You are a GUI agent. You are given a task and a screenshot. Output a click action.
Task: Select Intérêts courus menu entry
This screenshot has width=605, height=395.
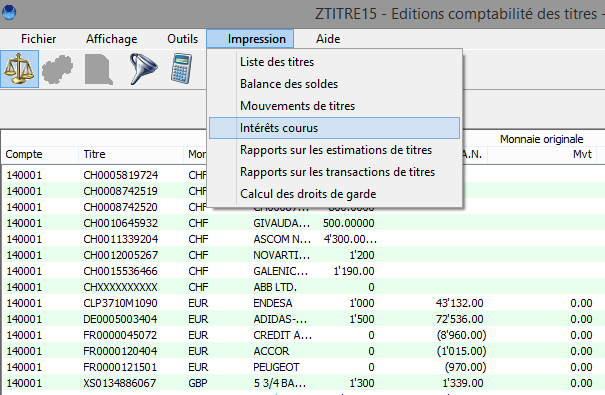(x=335, y=128)
